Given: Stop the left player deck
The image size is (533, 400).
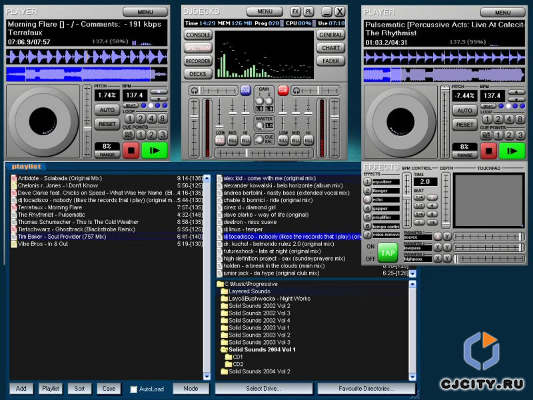Looking at the screenshot, I should coord(131,150).
